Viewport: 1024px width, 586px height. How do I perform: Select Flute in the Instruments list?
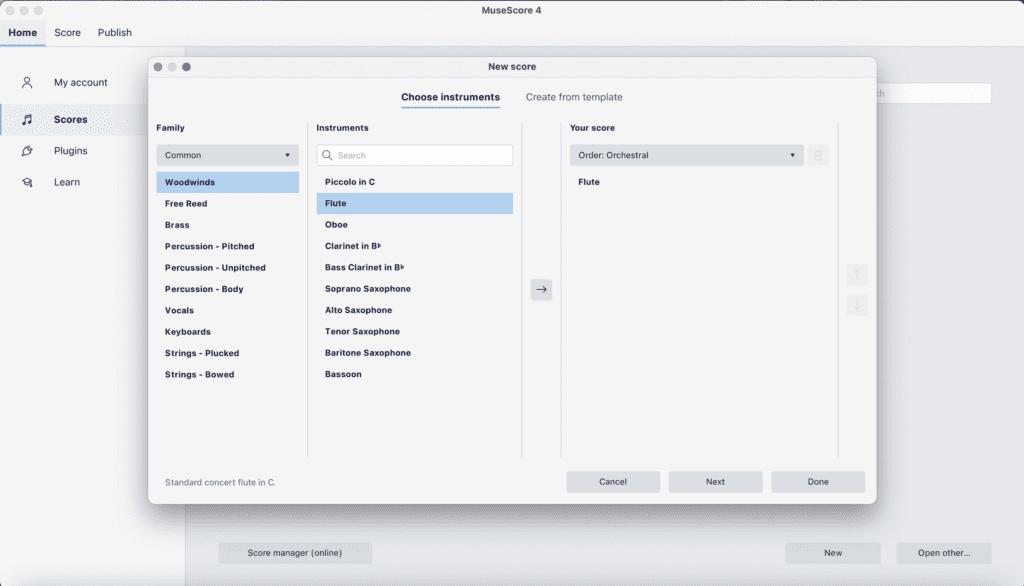(x=415, y=203)
